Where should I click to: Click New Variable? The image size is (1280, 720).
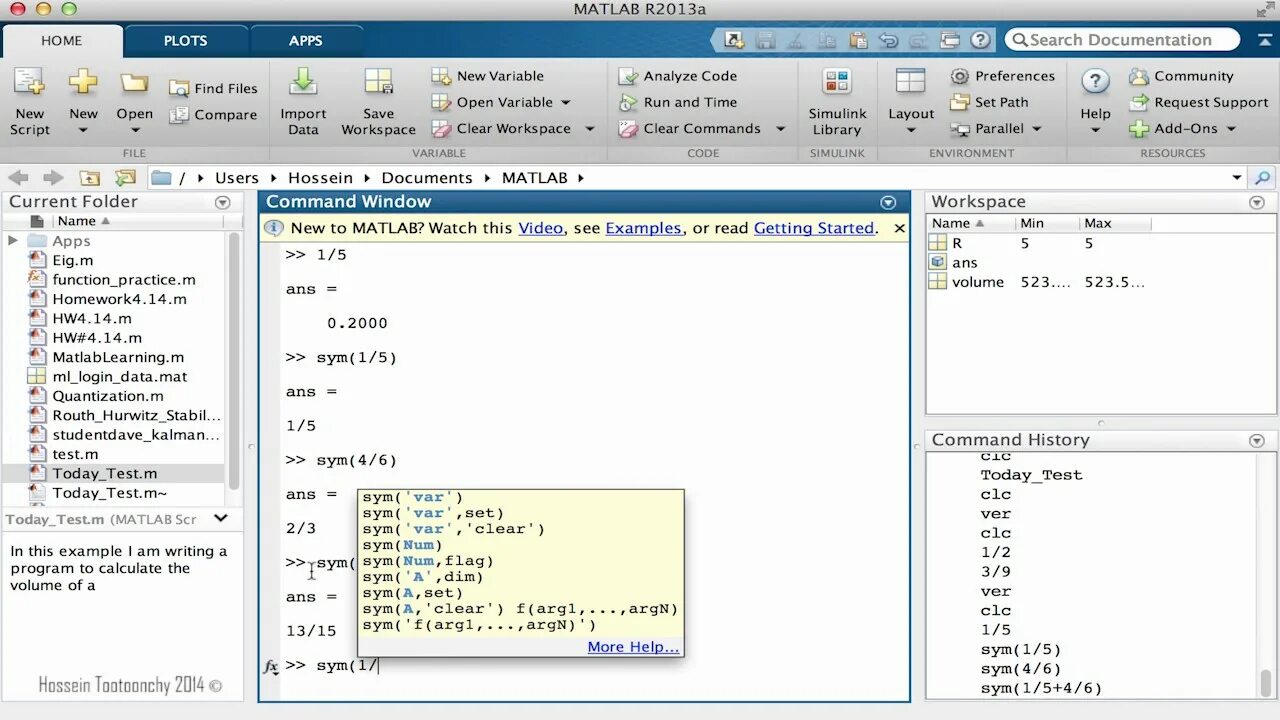(489, 76)
